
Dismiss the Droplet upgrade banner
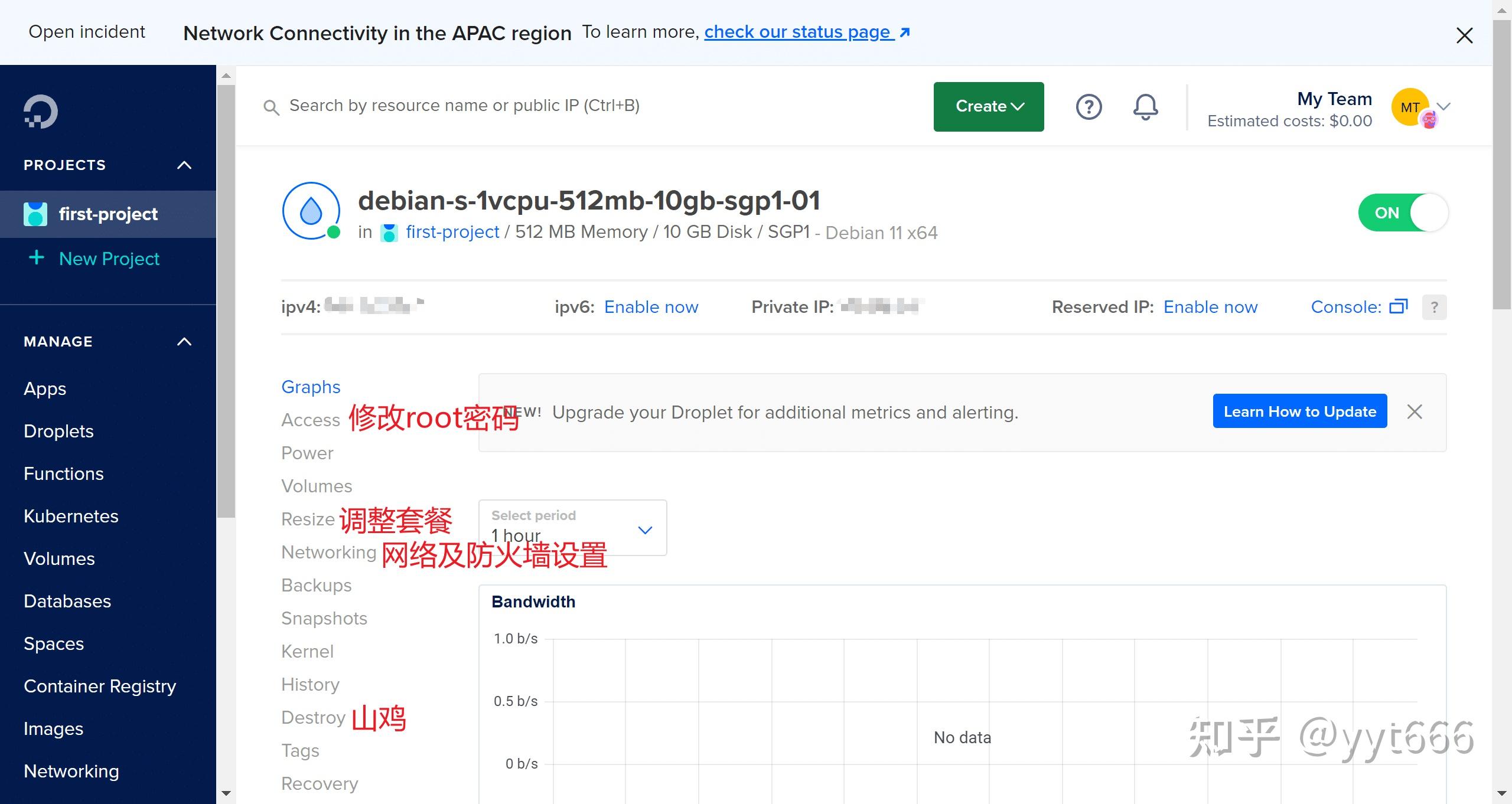coord(1415,411)
